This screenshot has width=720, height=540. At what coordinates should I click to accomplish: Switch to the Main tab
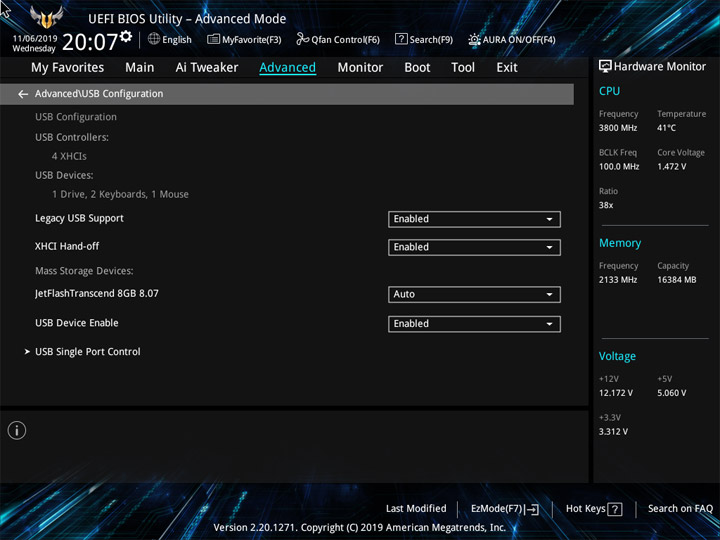coord(140,68)
